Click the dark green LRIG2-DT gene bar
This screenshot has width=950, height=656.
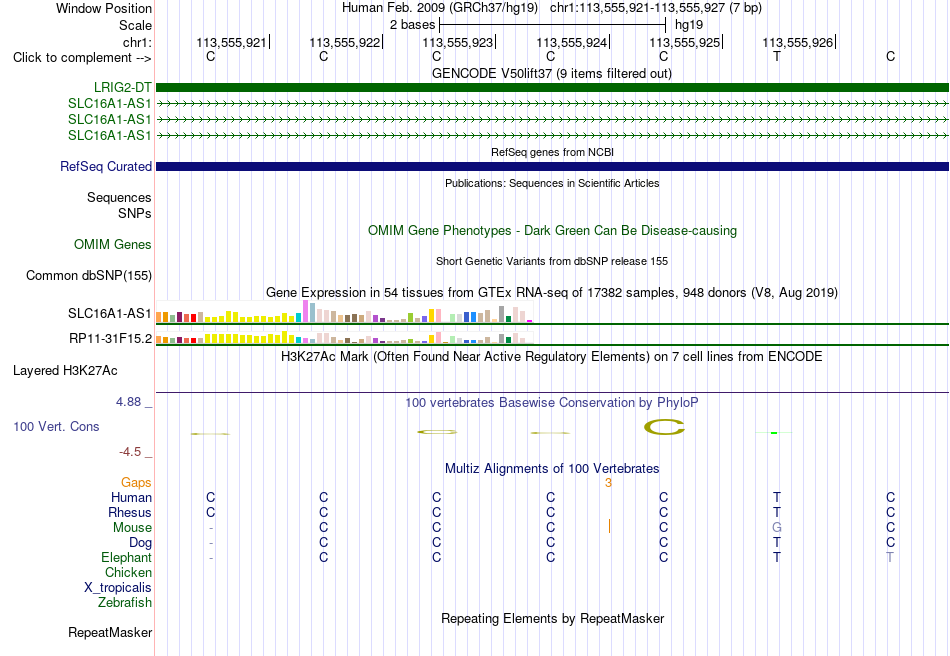tap(552, 88)
